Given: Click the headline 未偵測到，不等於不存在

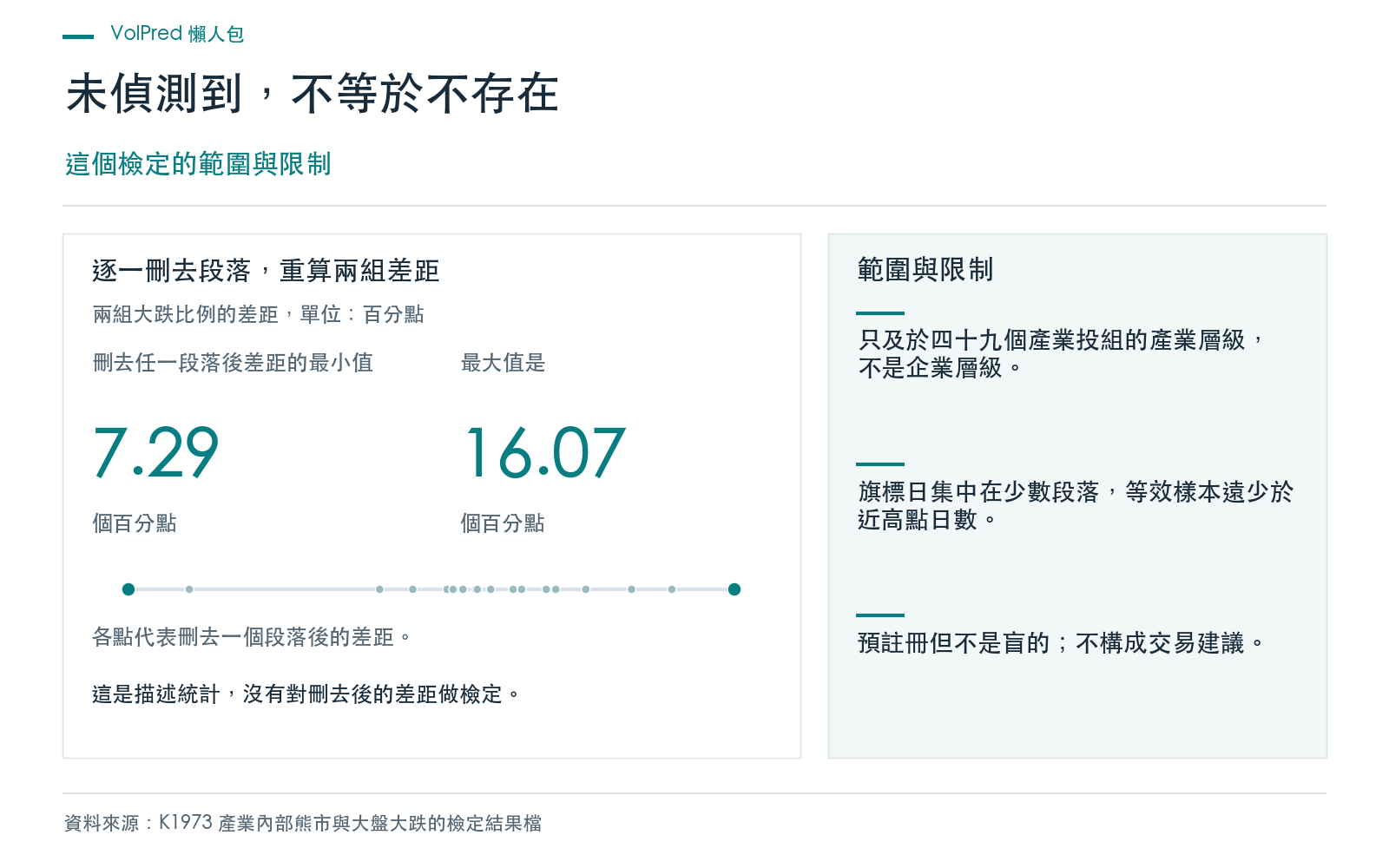Looking at the screenshot, I should click(313, 94).
